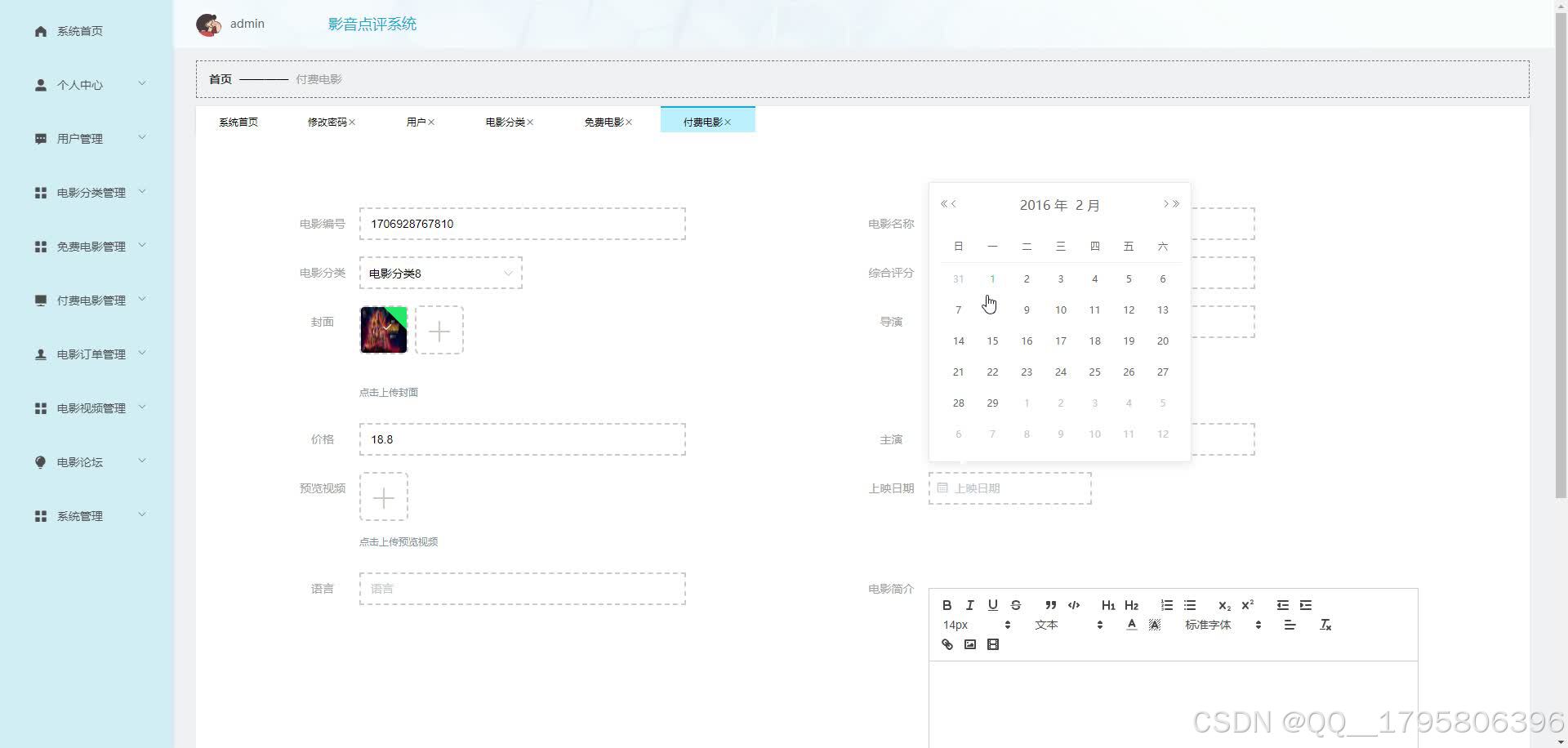The image size is (1568, 748).
Task: Create a bulleted list
Action: (1189, 605)
